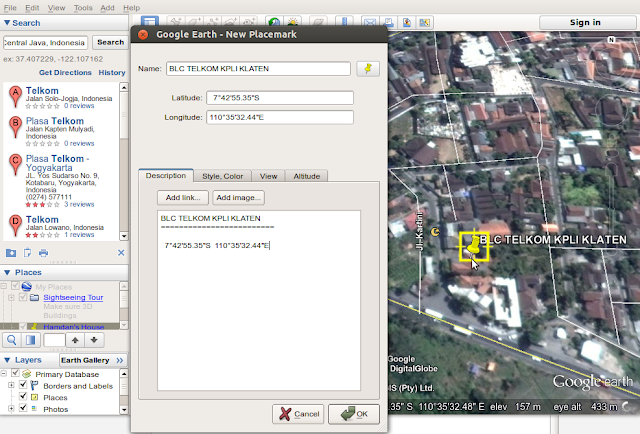Switch to the View tab in placemark dialog
The height and width of the screenshot is (434, 640).
[x=268, y=176]
